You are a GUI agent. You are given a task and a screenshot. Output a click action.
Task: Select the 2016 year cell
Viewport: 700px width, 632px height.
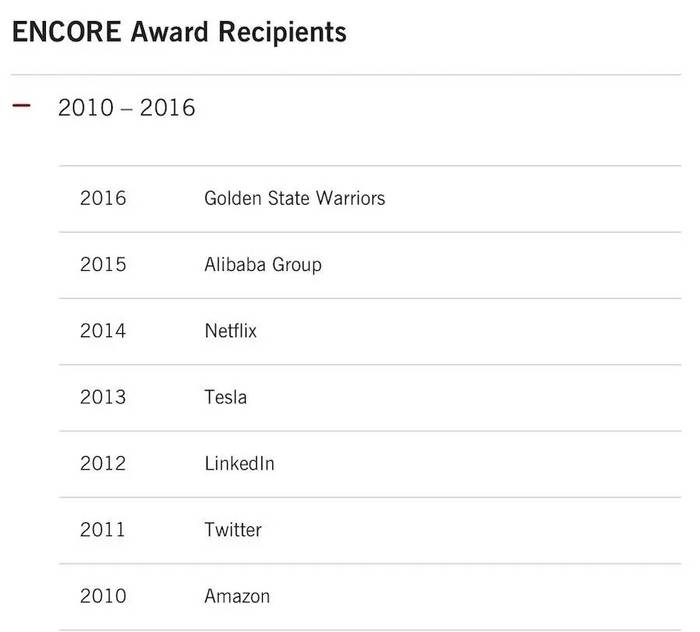point(103,198)
